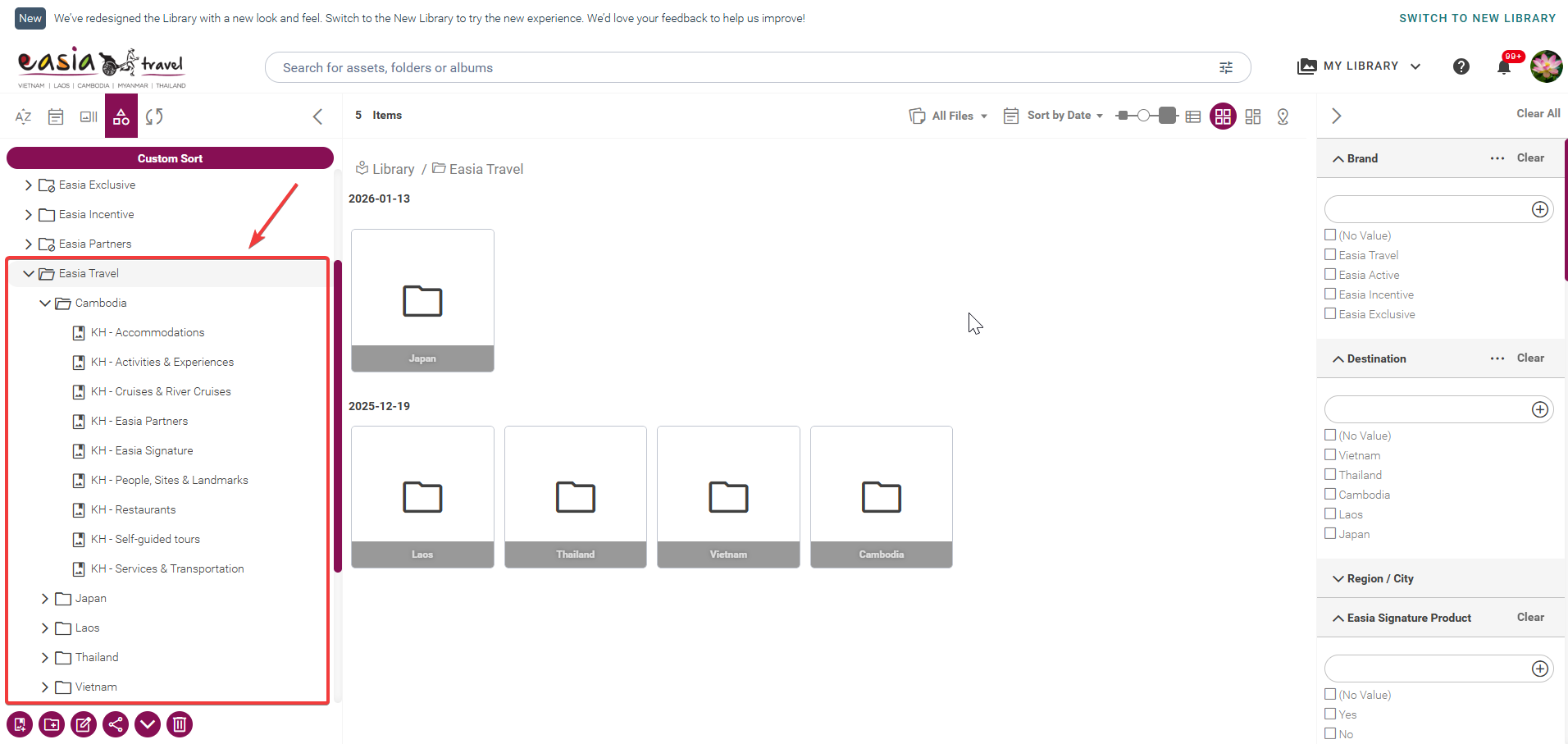
Task: Open the user profile avatar
Action: coord(1547,66)
